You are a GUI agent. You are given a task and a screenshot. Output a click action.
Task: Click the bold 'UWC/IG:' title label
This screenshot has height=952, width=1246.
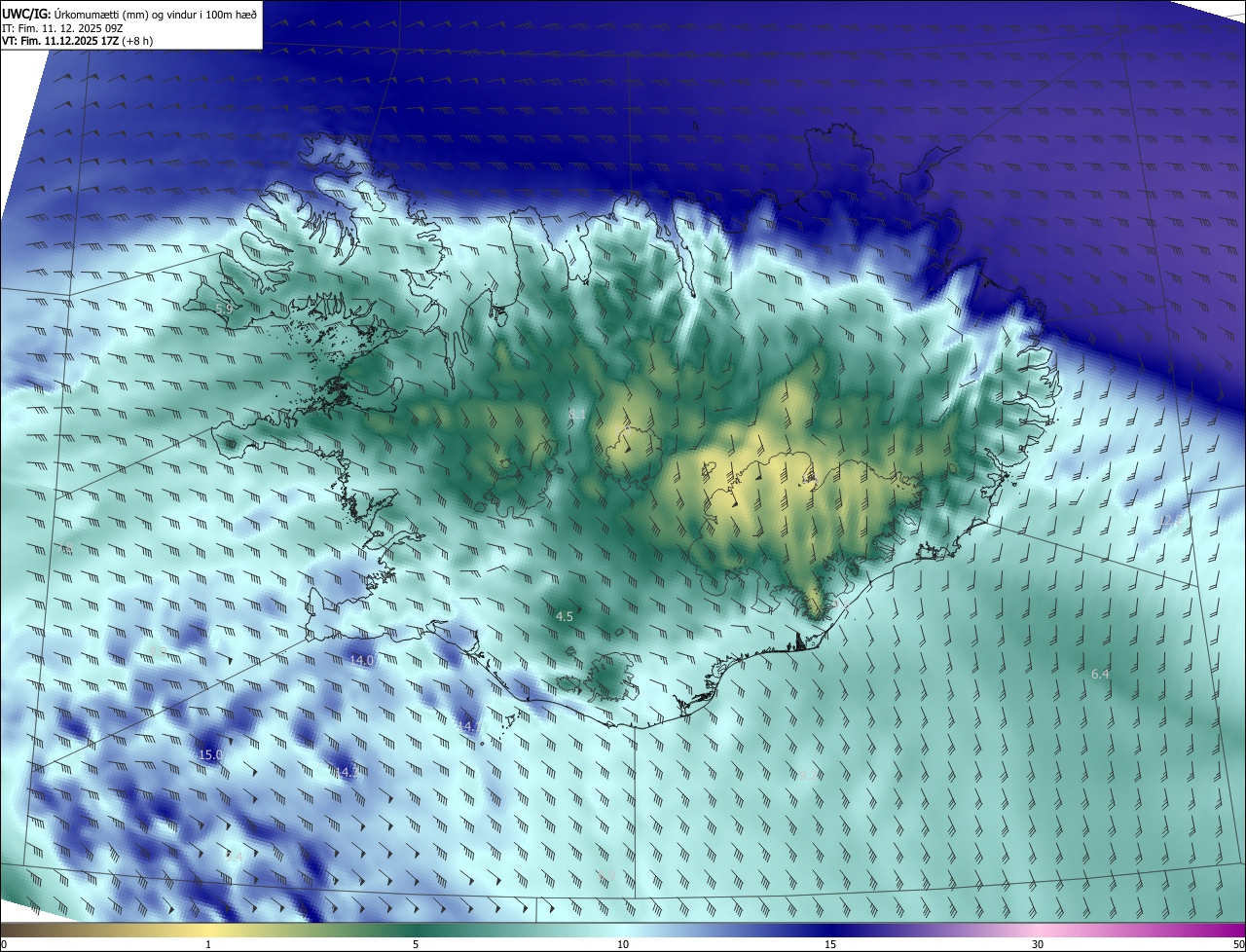[x=26, y=14]
